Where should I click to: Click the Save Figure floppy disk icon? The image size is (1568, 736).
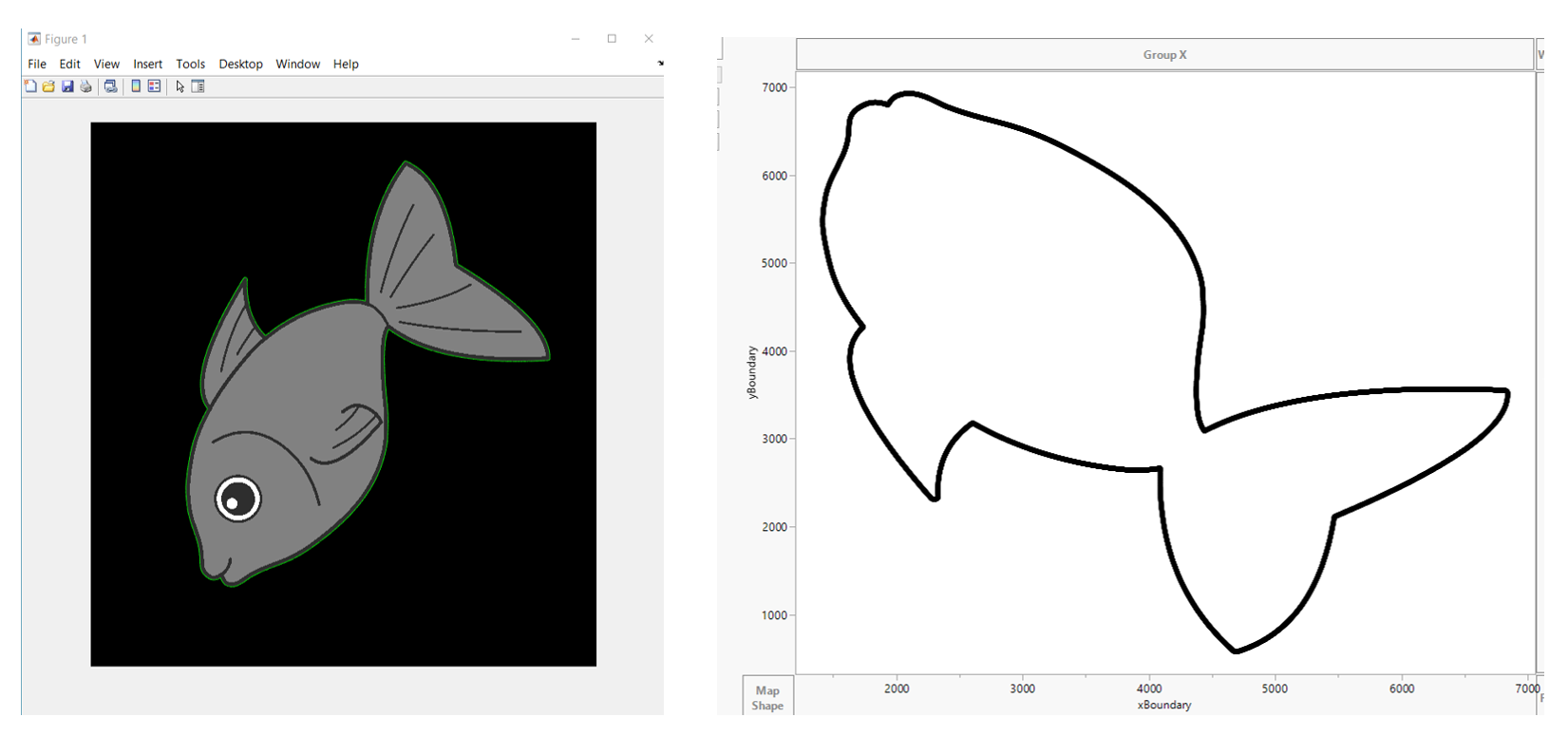(x=67, y=86)
